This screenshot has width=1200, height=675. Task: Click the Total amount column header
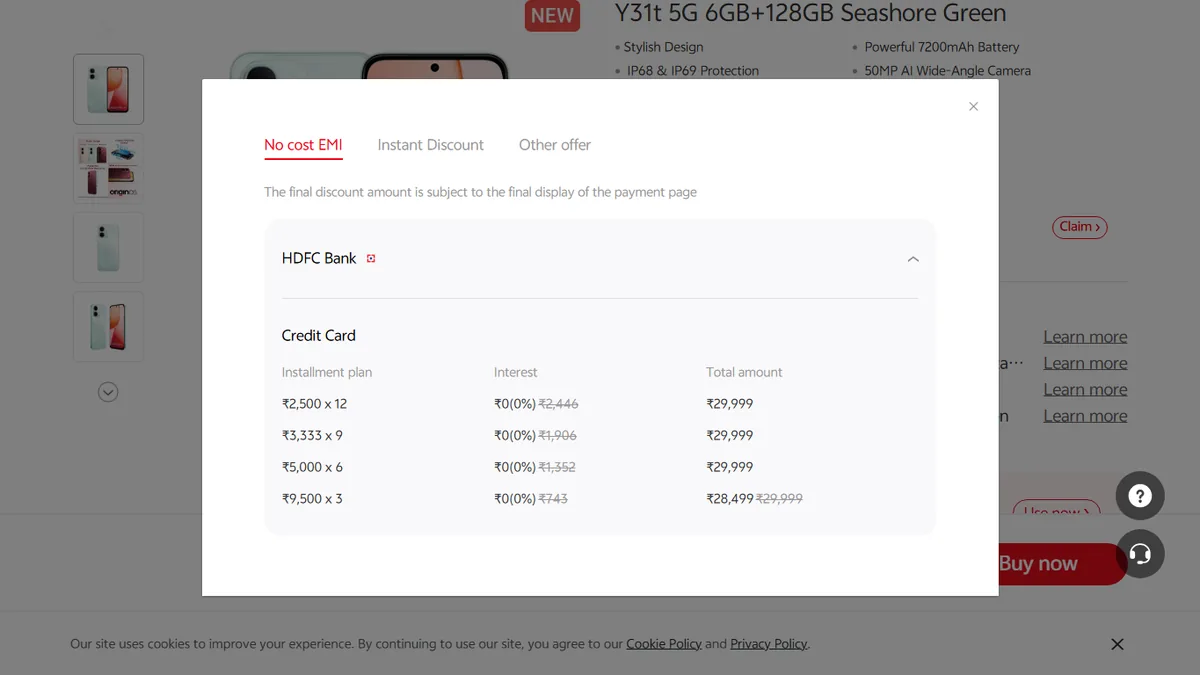pyautogui.click(x=744, y=372)
